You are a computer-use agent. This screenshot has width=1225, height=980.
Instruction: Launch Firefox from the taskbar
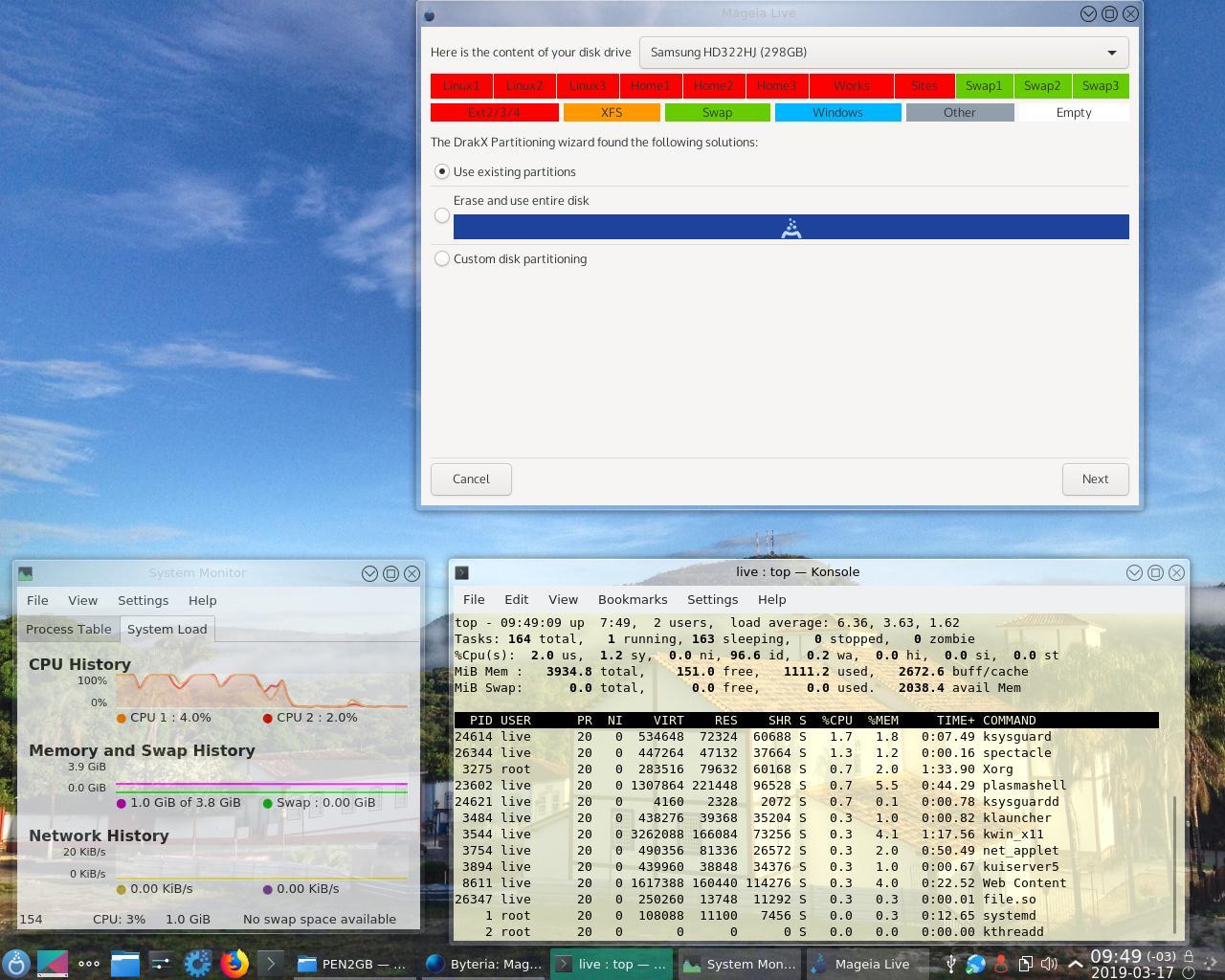pyautogui.click(x=234, y=964)
